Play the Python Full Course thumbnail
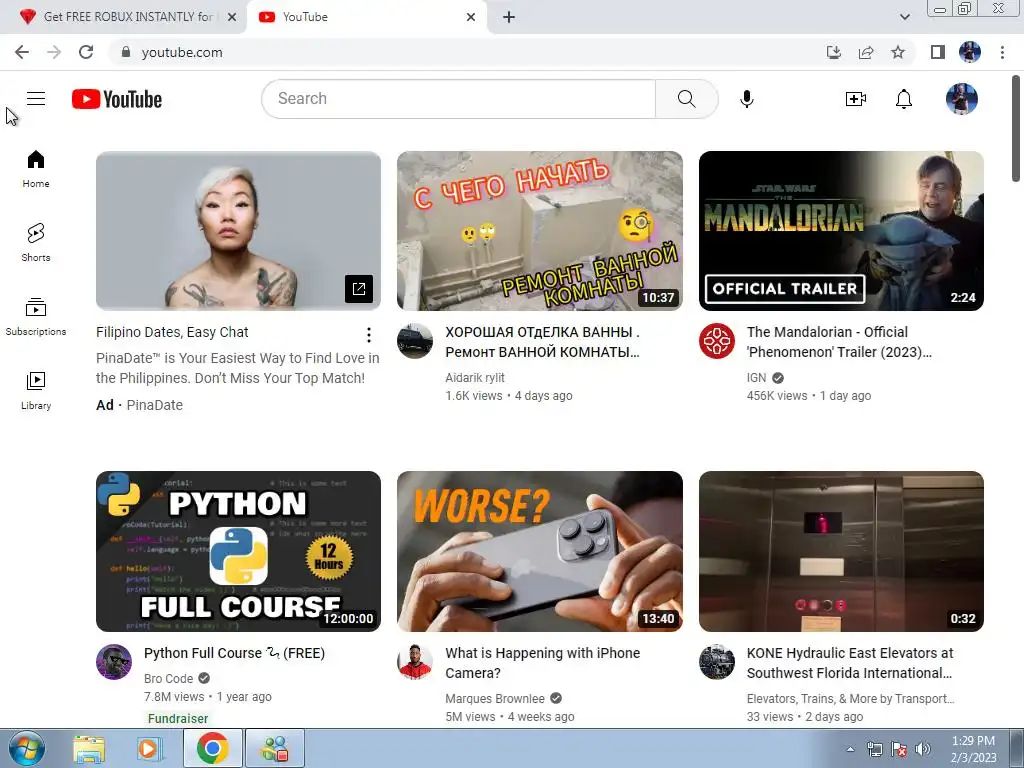Image resolution: width=1024 pixels, height=768 pixels. pos(238,551)
